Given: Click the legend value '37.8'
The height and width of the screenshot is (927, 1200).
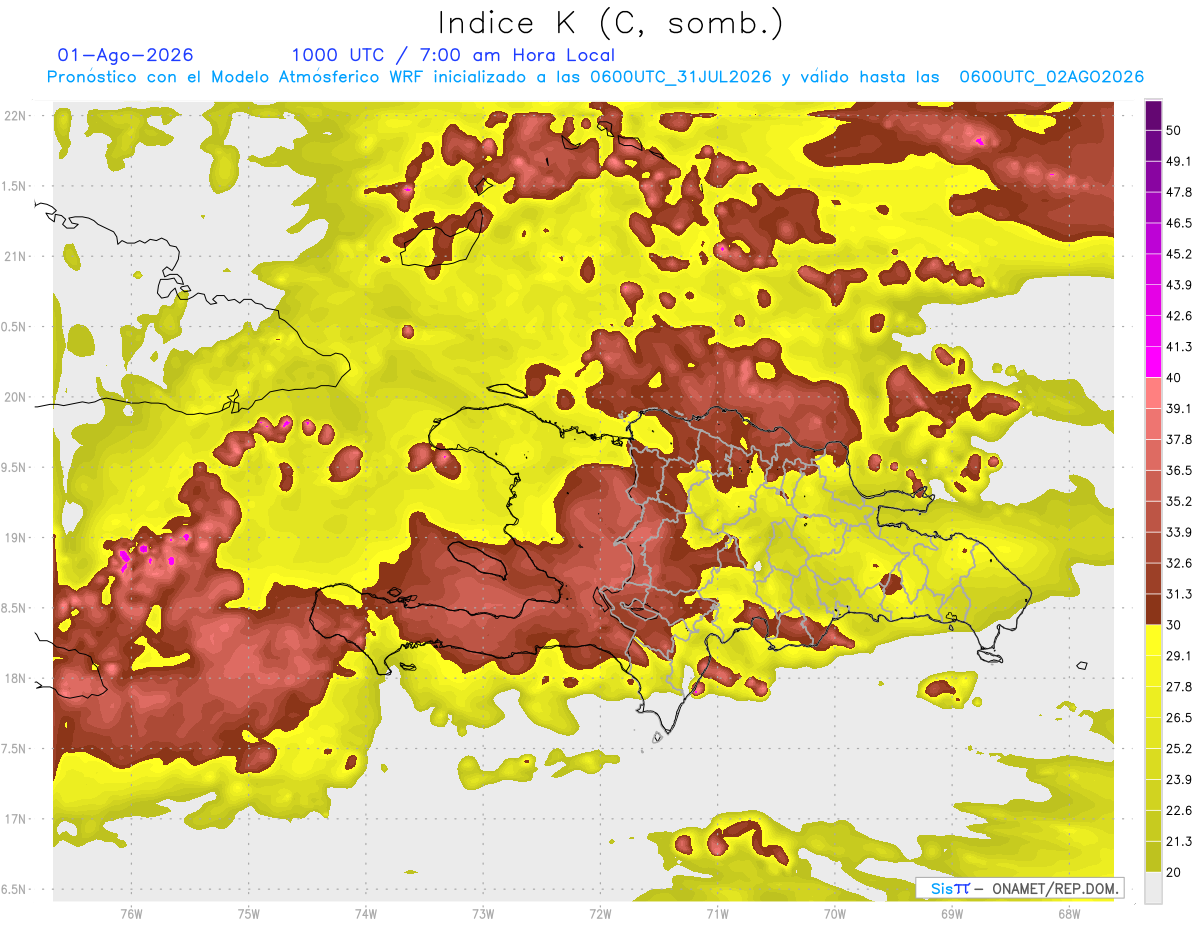Looking at the screenshot, I should pyautogui.click(x=1178, y=439).
